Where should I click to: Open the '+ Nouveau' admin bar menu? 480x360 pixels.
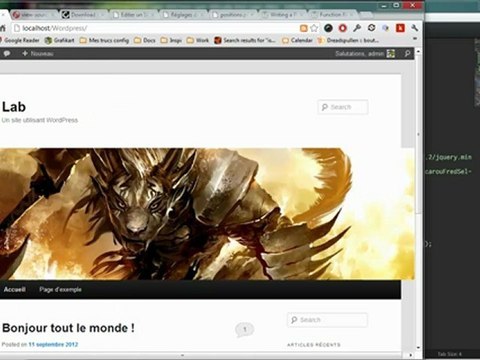coord(37,53)
